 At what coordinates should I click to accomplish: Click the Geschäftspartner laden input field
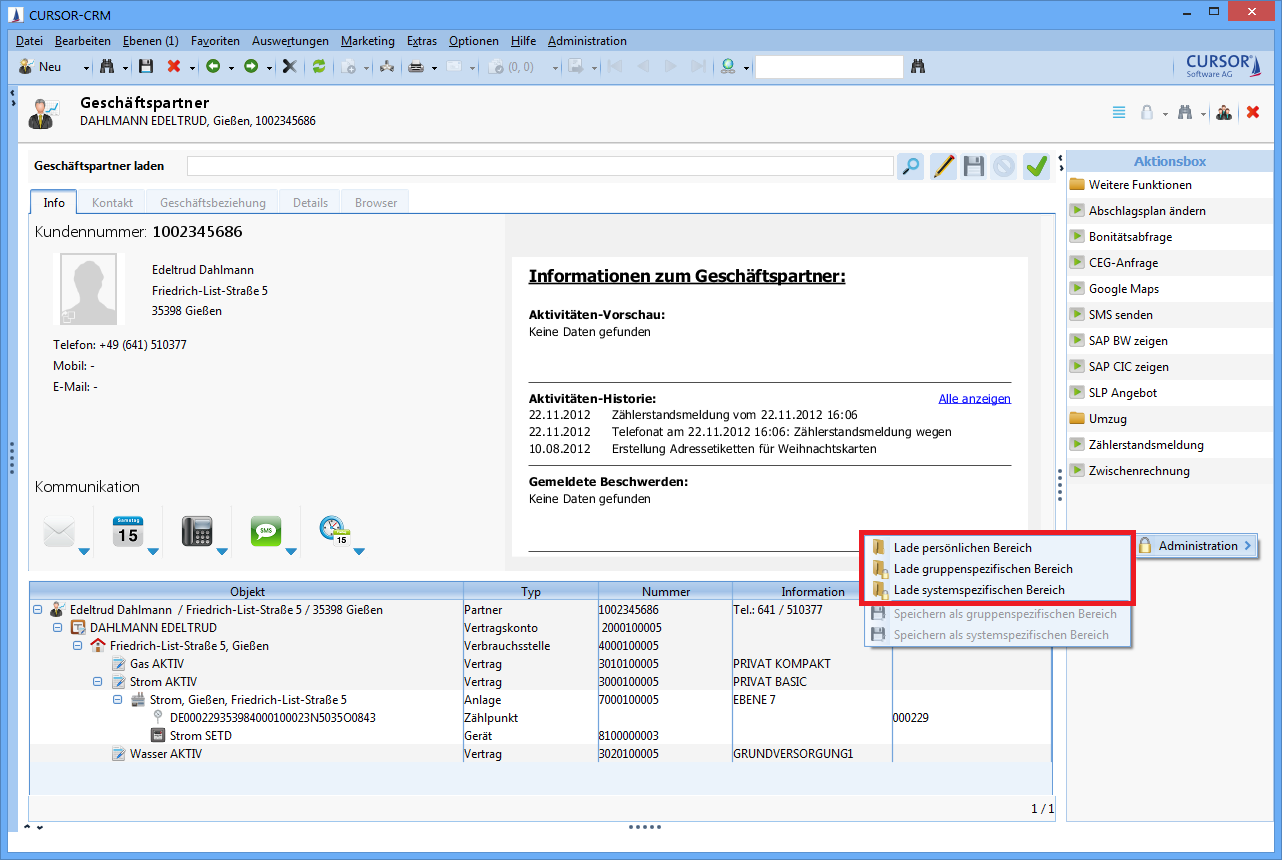pyautogui.click(x=539, y=166)
